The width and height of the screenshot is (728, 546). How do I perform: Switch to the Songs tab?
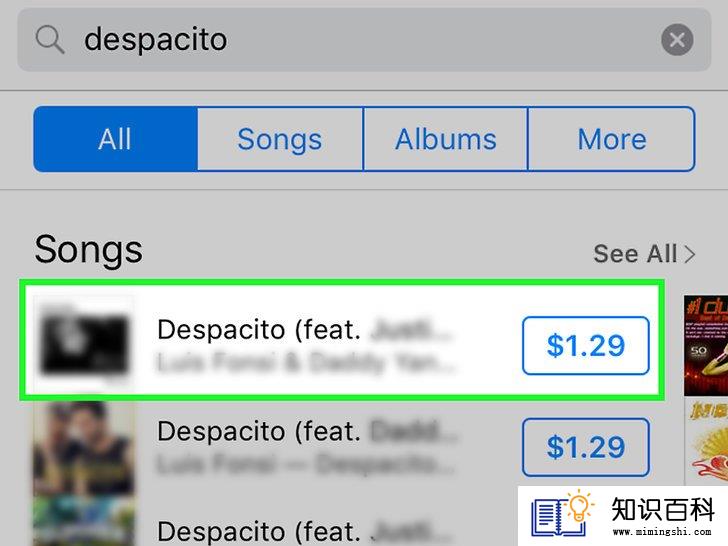click(280, 139)
